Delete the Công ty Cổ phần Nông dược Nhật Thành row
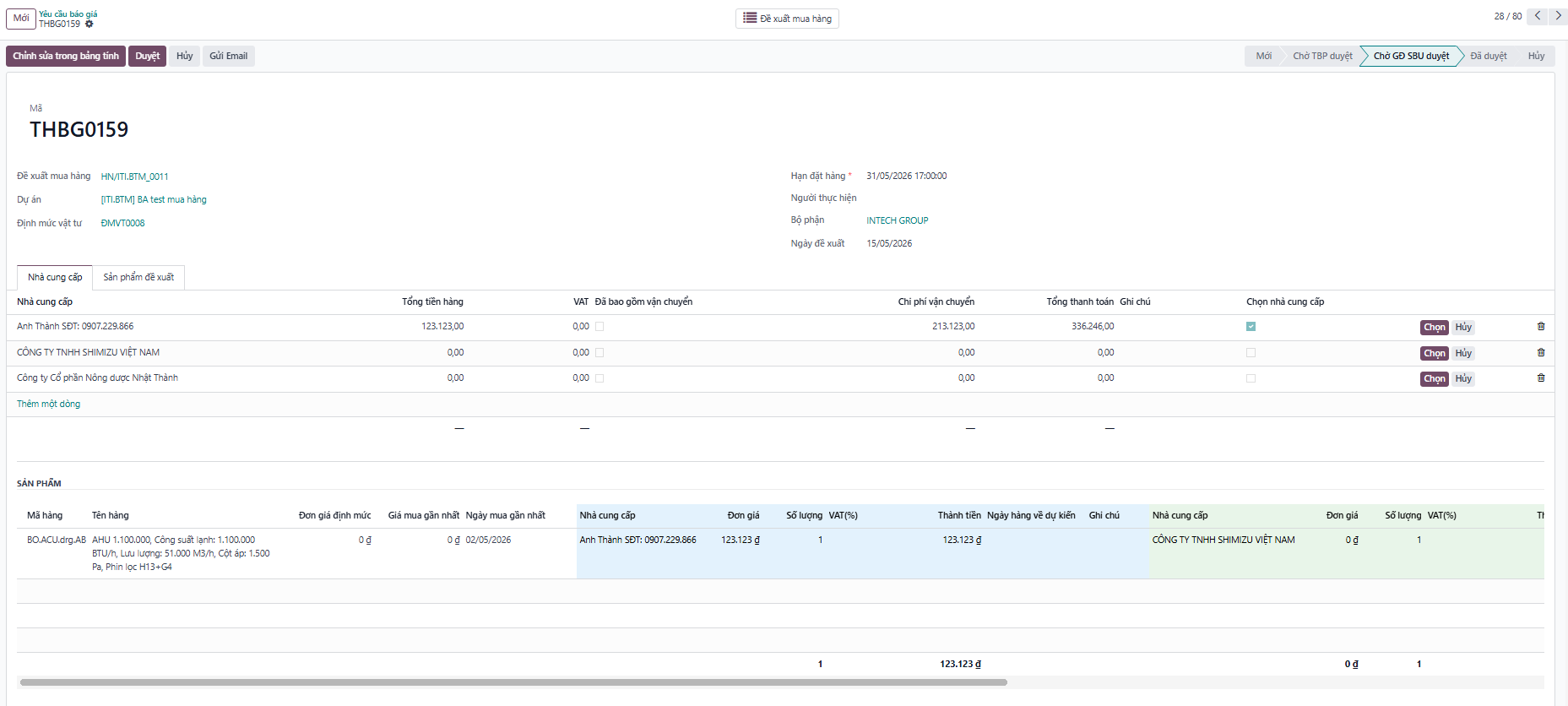Image resolution: width=1568 pixels, height=706 pixels. click(x=1541, y=378)
